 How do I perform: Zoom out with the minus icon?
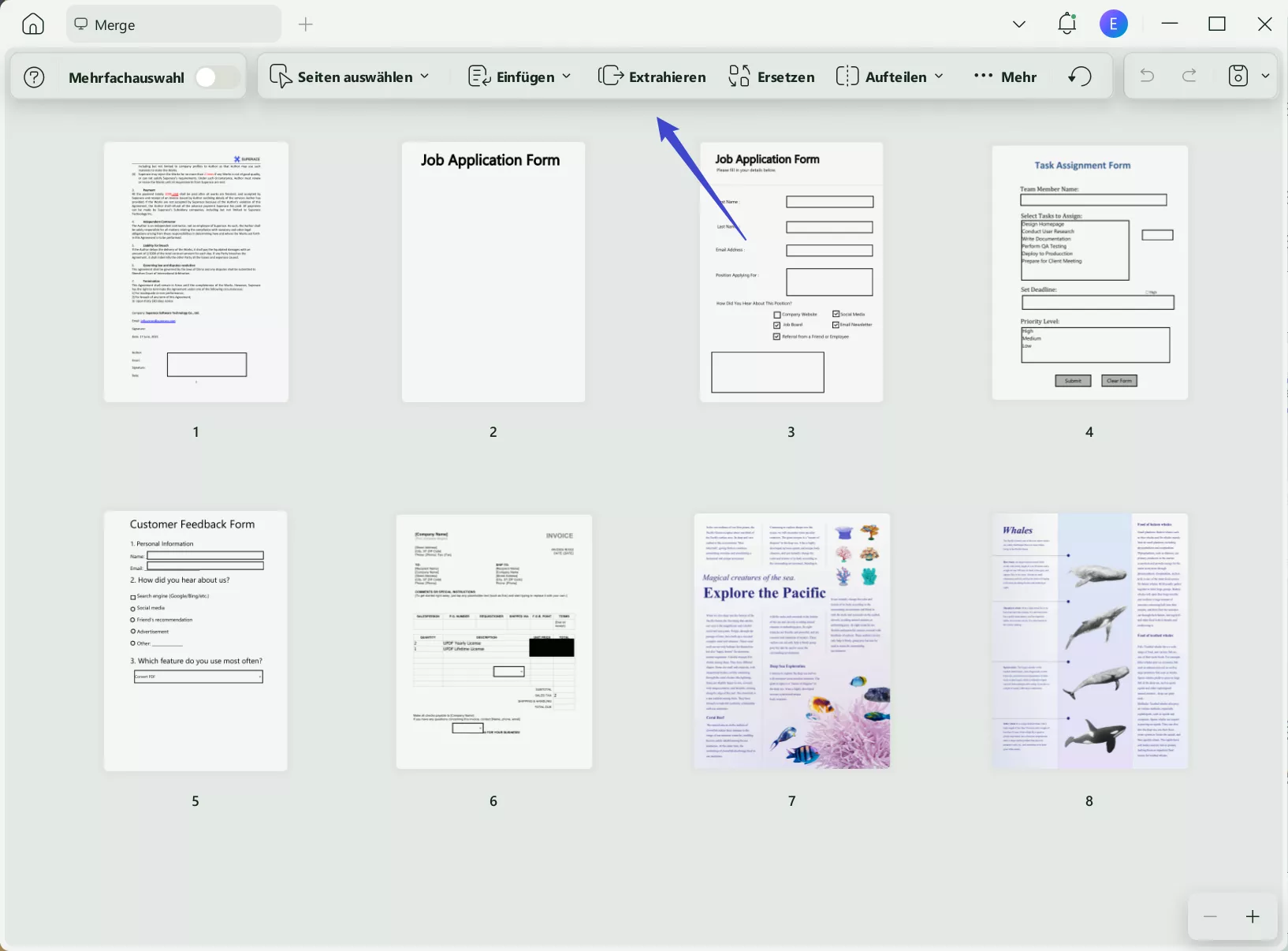(x=1210, y=916)
